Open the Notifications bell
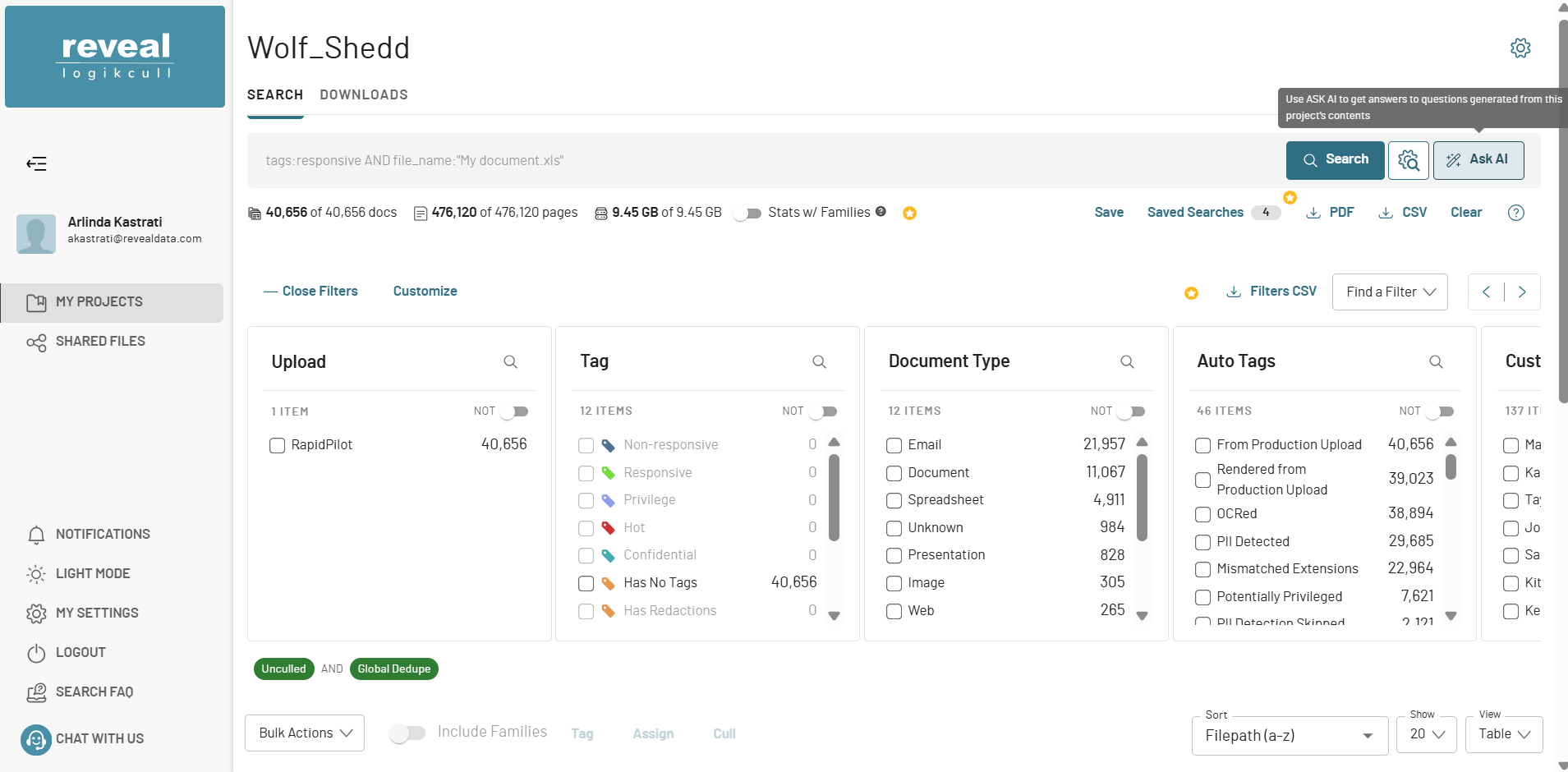This screenshot has height=772, width=1568. pos(36,535)
